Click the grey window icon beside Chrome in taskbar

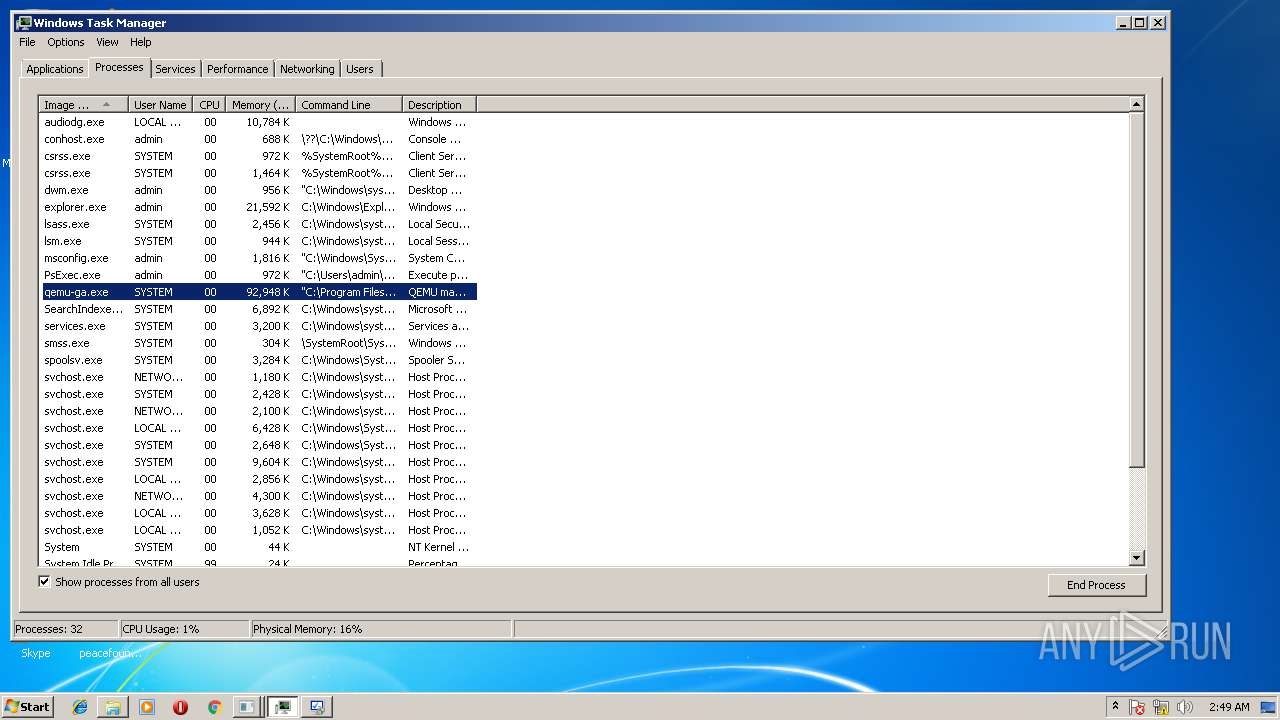point(246,707)
